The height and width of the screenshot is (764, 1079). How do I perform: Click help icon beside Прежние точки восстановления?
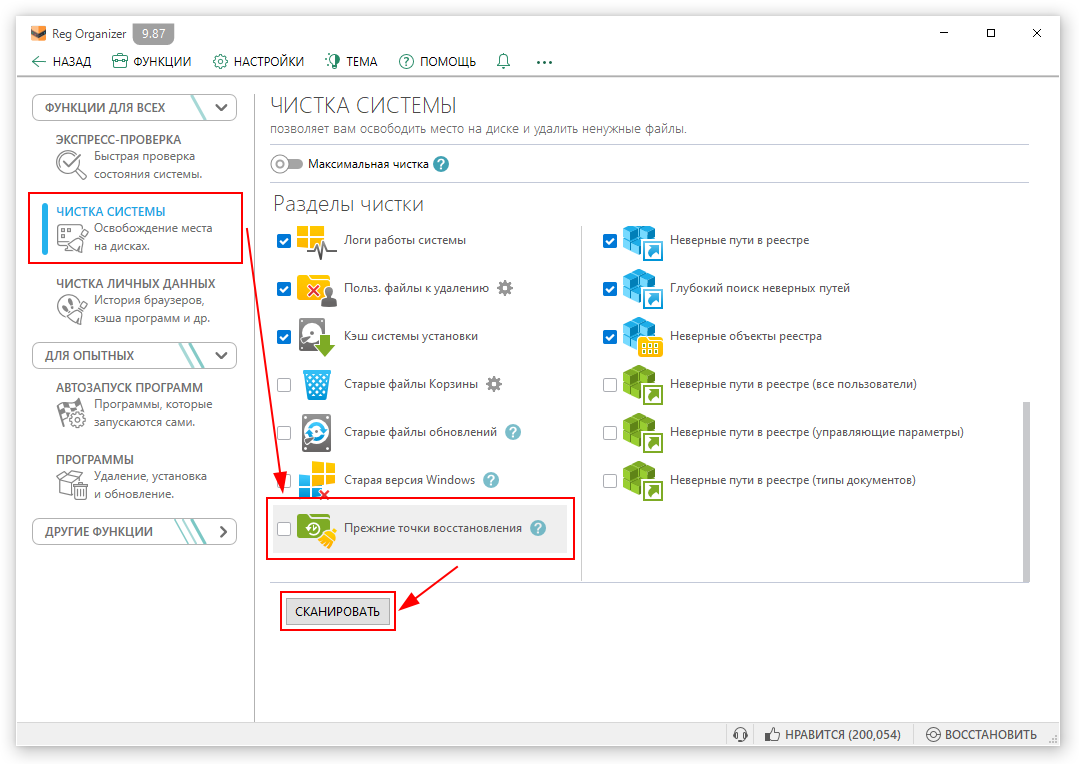[538, 528]
